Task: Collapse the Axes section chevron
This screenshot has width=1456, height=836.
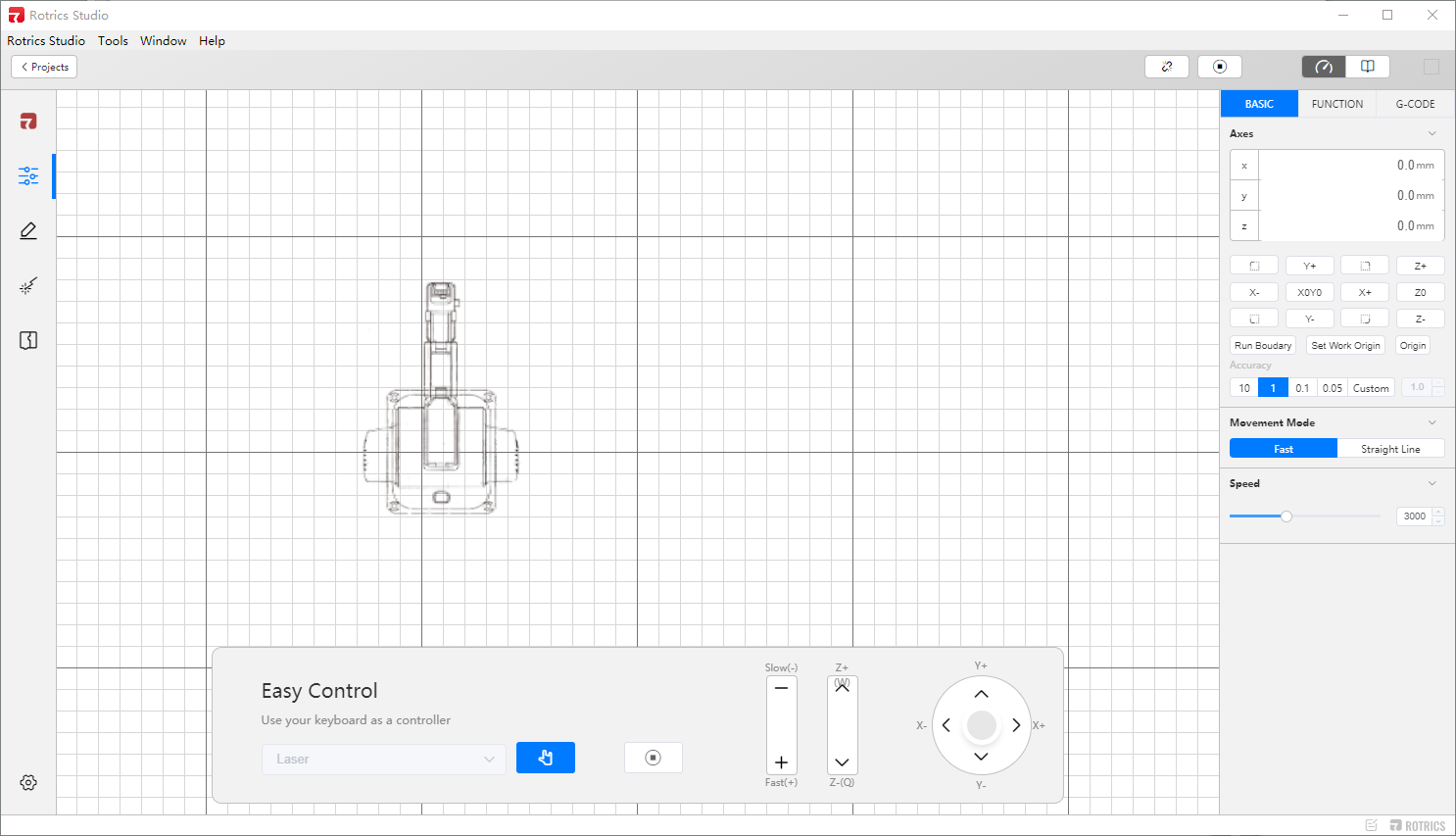Action: click(x=1432, y=133)
